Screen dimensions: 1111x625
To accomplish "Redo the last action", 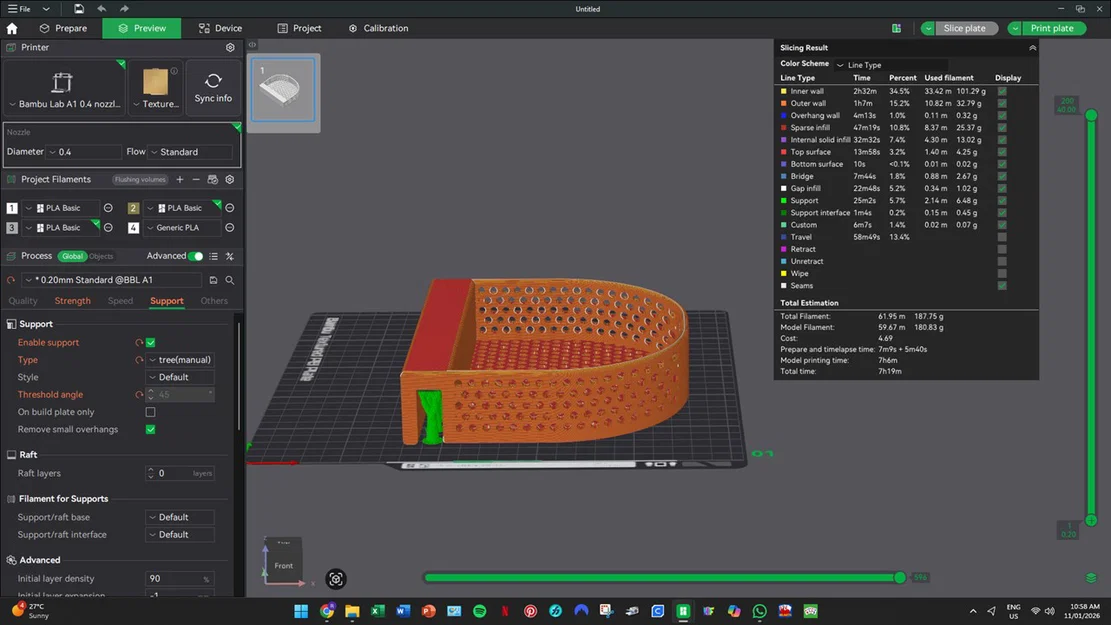I will (124, 9).
